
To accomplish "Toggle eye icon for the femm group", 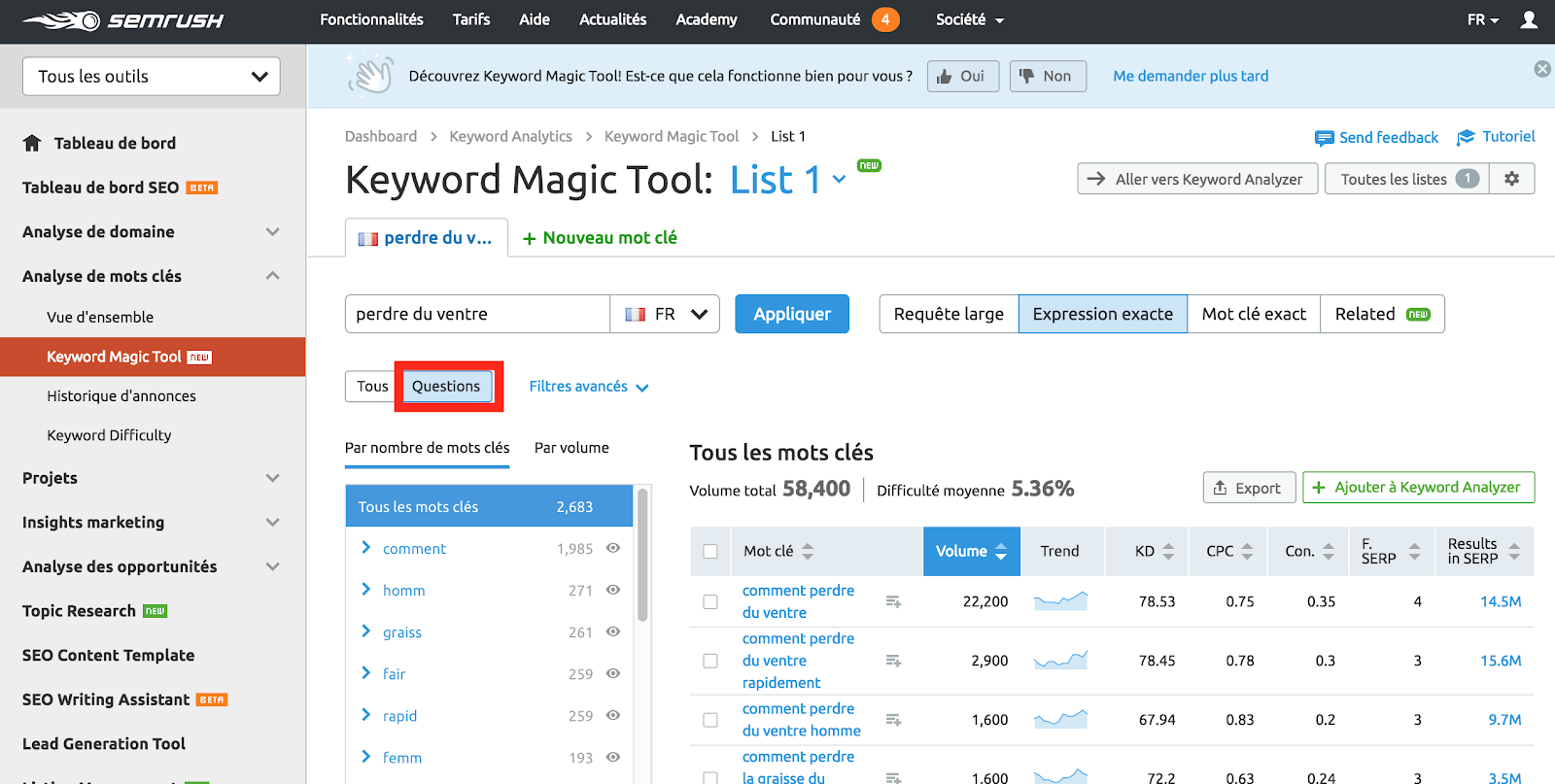I will click(x=613, y=757).
